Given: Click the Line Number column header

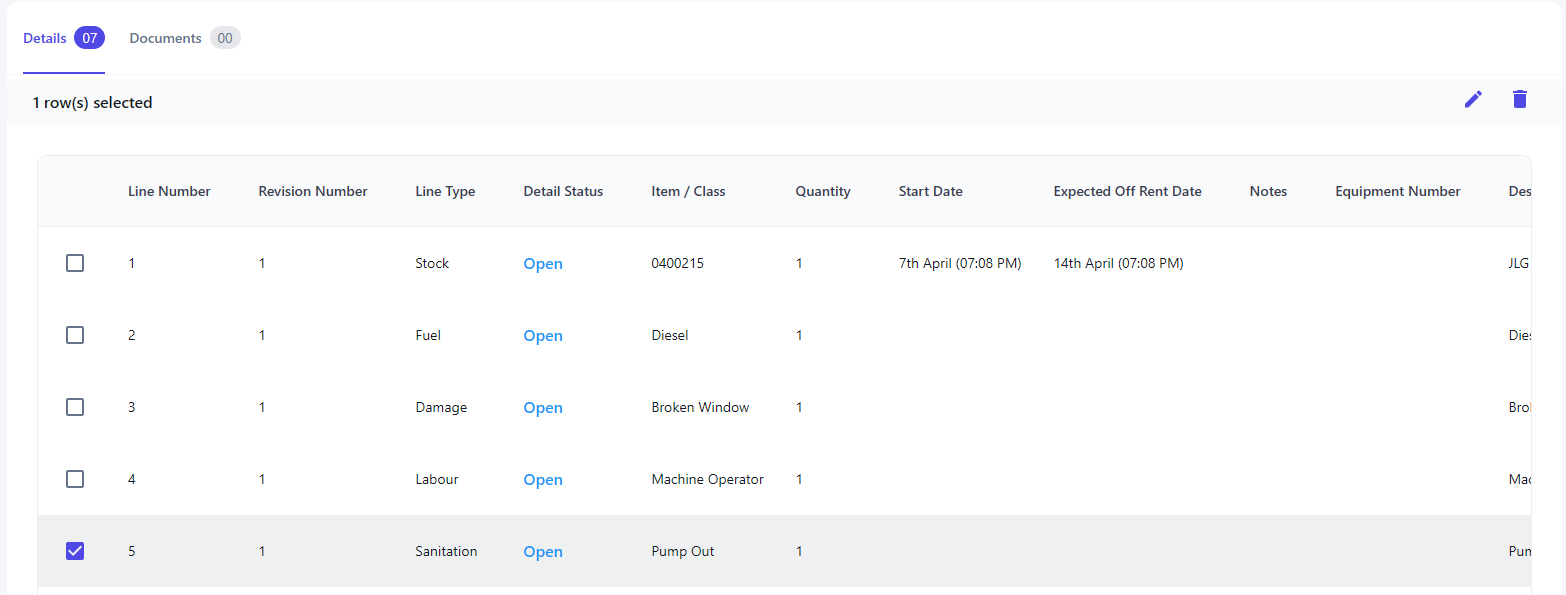Looking at the screenshot, I should pyautogui.click(x=169, y=191).
